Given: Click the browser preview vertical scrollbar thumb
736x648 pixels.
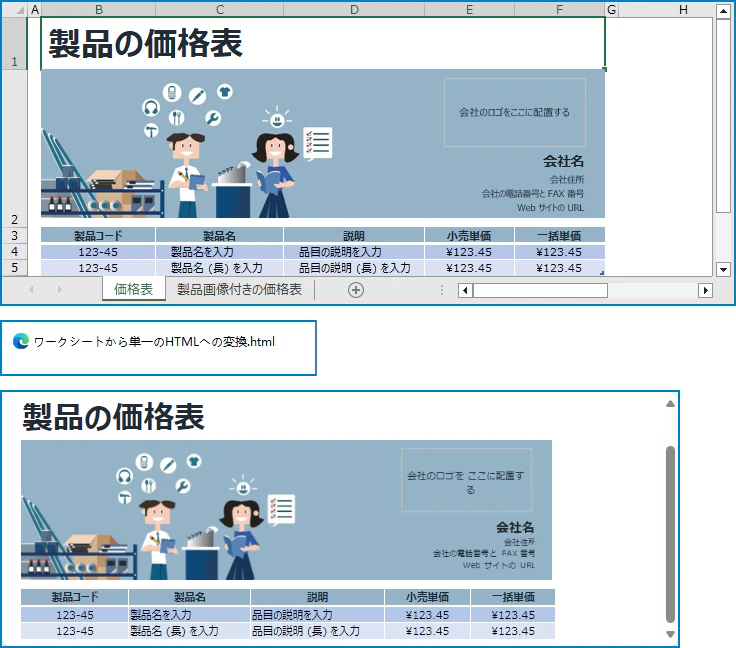Looking at the screenshot, I should pos(670,534).
